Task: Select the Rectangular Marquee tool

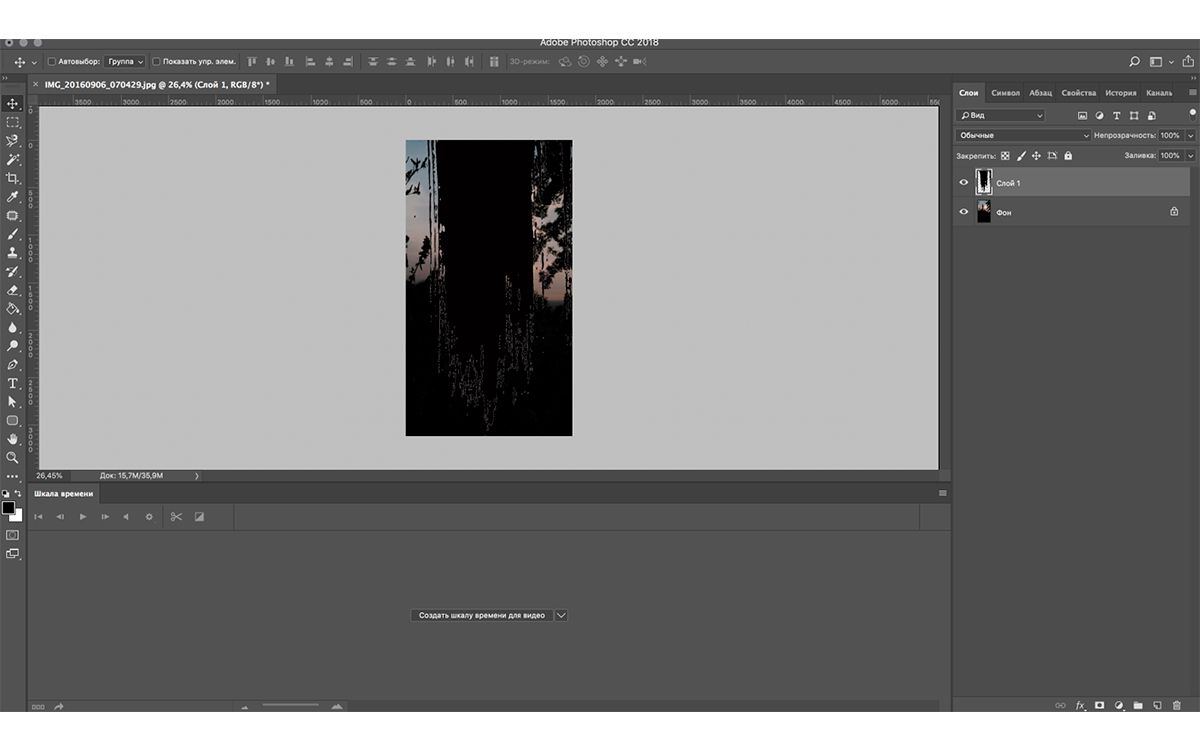Action: (13, 122)
